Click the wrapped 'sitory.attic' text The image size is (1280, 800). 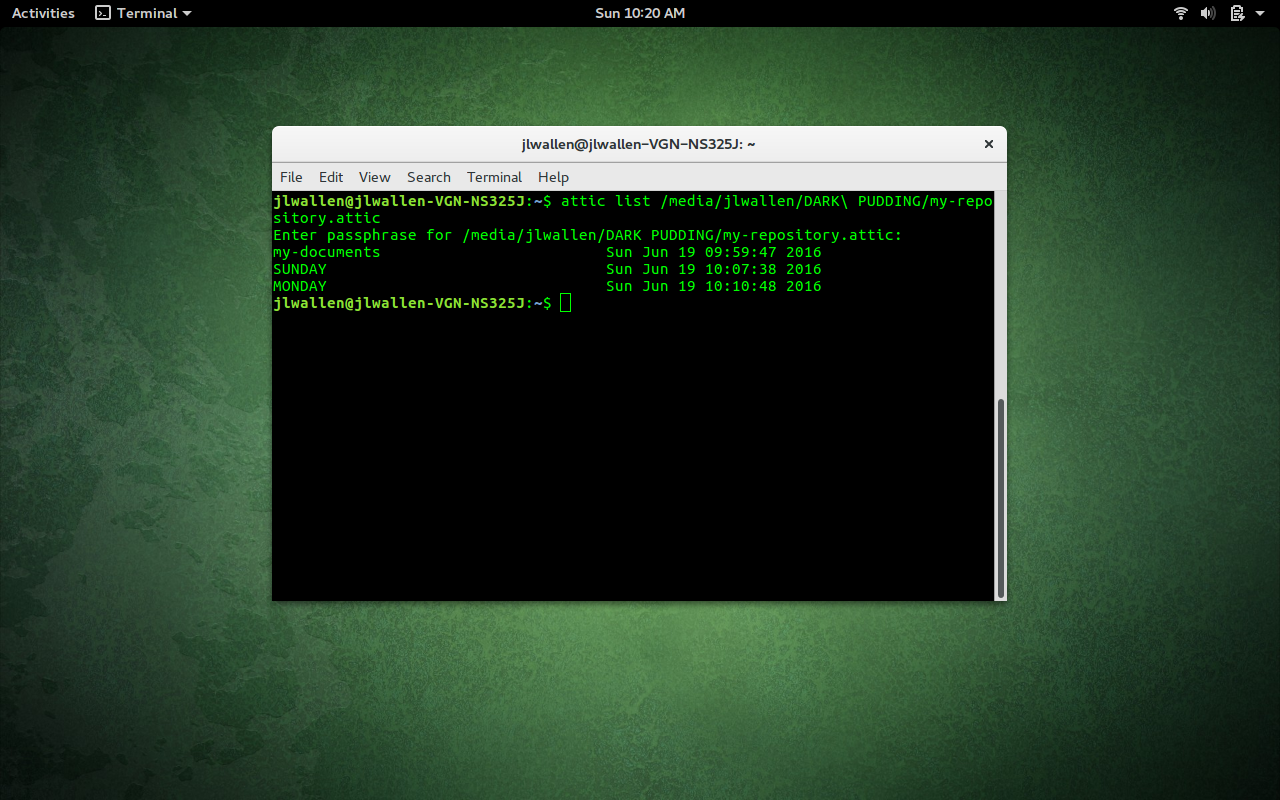[x=327, y=218]
